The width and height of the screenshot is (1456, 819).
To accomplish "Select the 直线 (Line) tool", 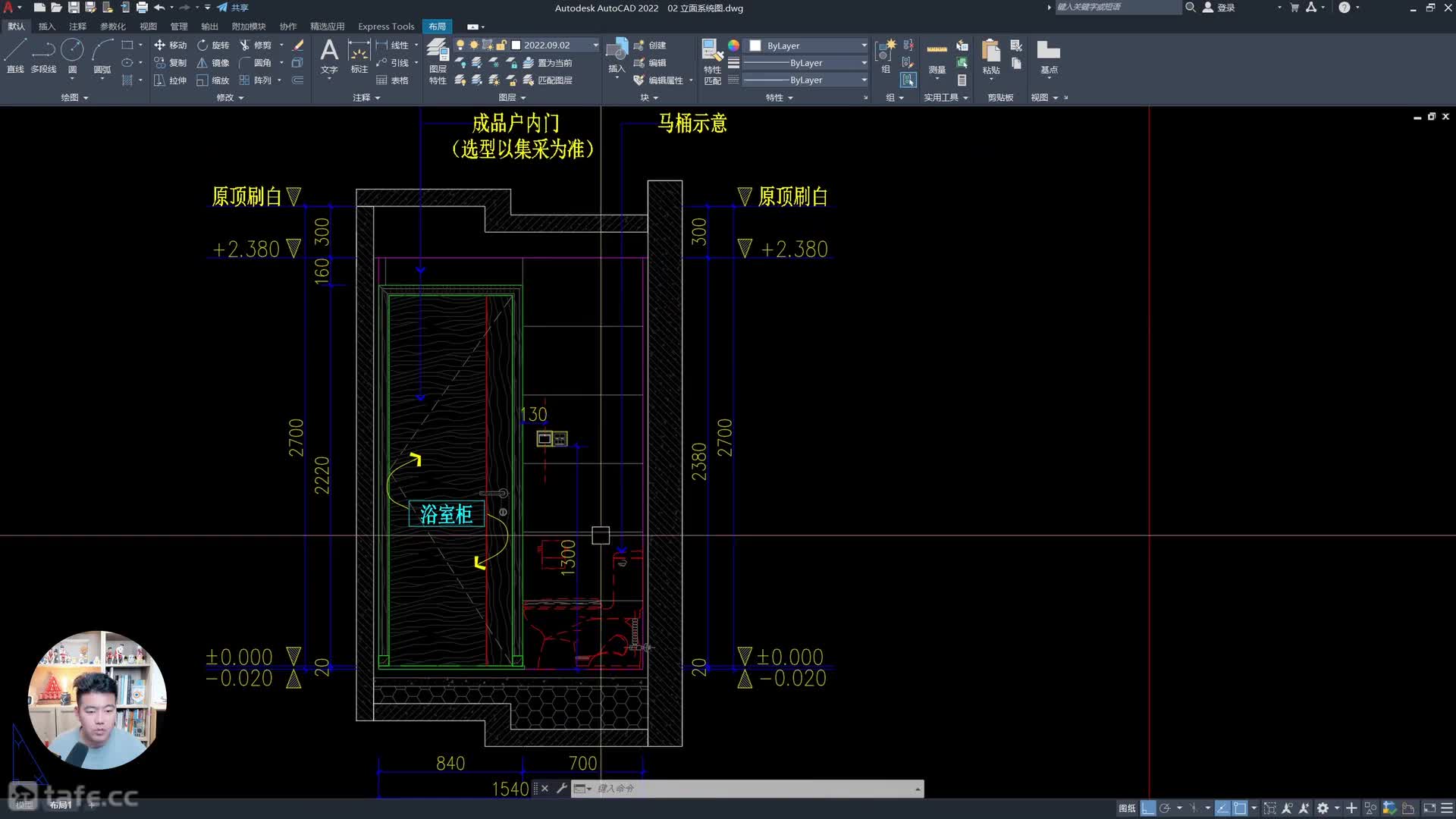I will (x=15, y=55).
